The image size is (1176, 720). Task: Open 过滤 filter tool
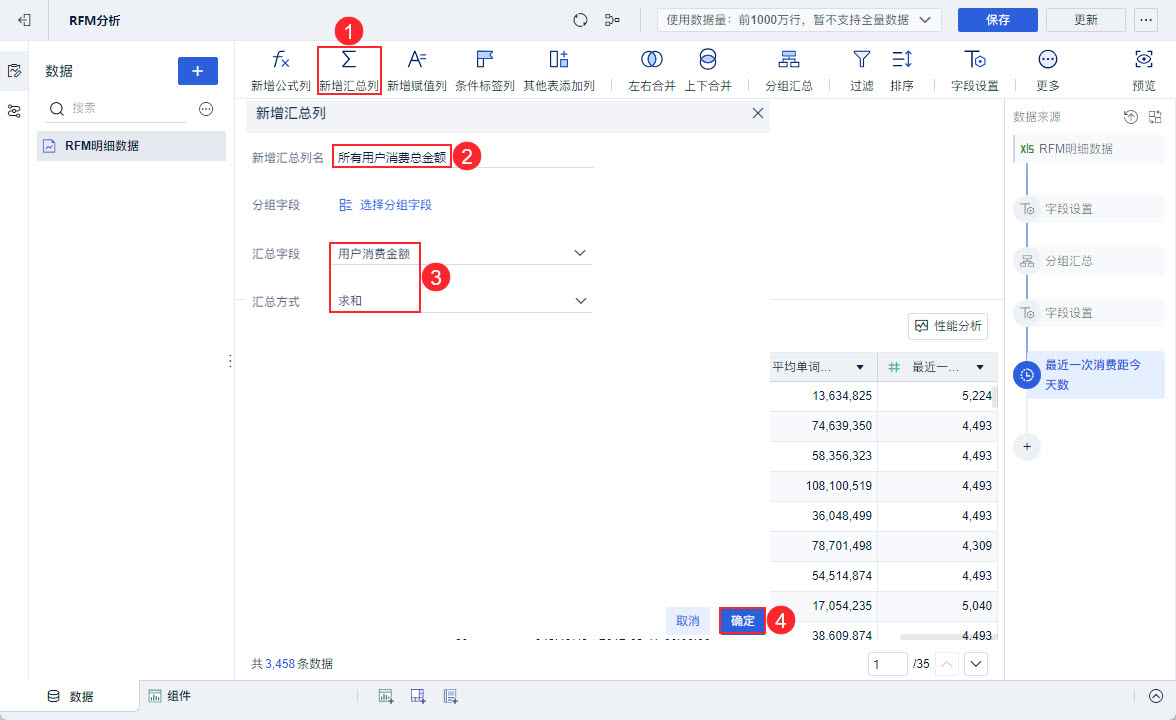tap(862, 70)
